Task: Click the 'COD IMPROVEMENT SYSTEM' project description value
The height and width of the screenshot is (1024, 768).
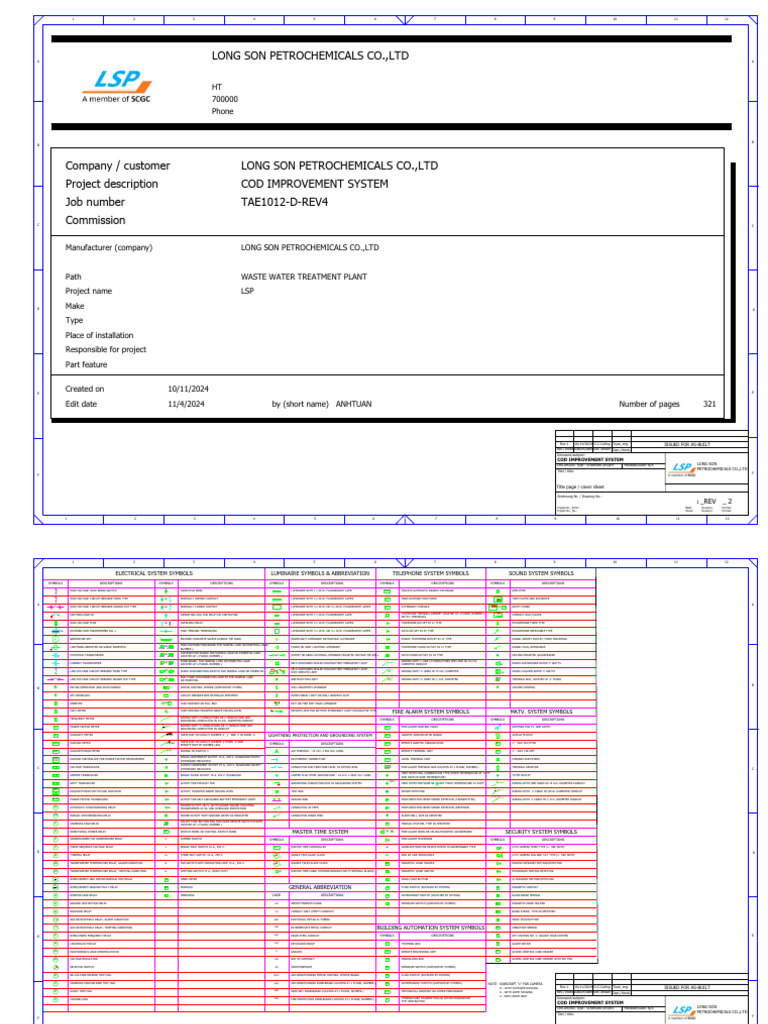Action: [315, 184]
